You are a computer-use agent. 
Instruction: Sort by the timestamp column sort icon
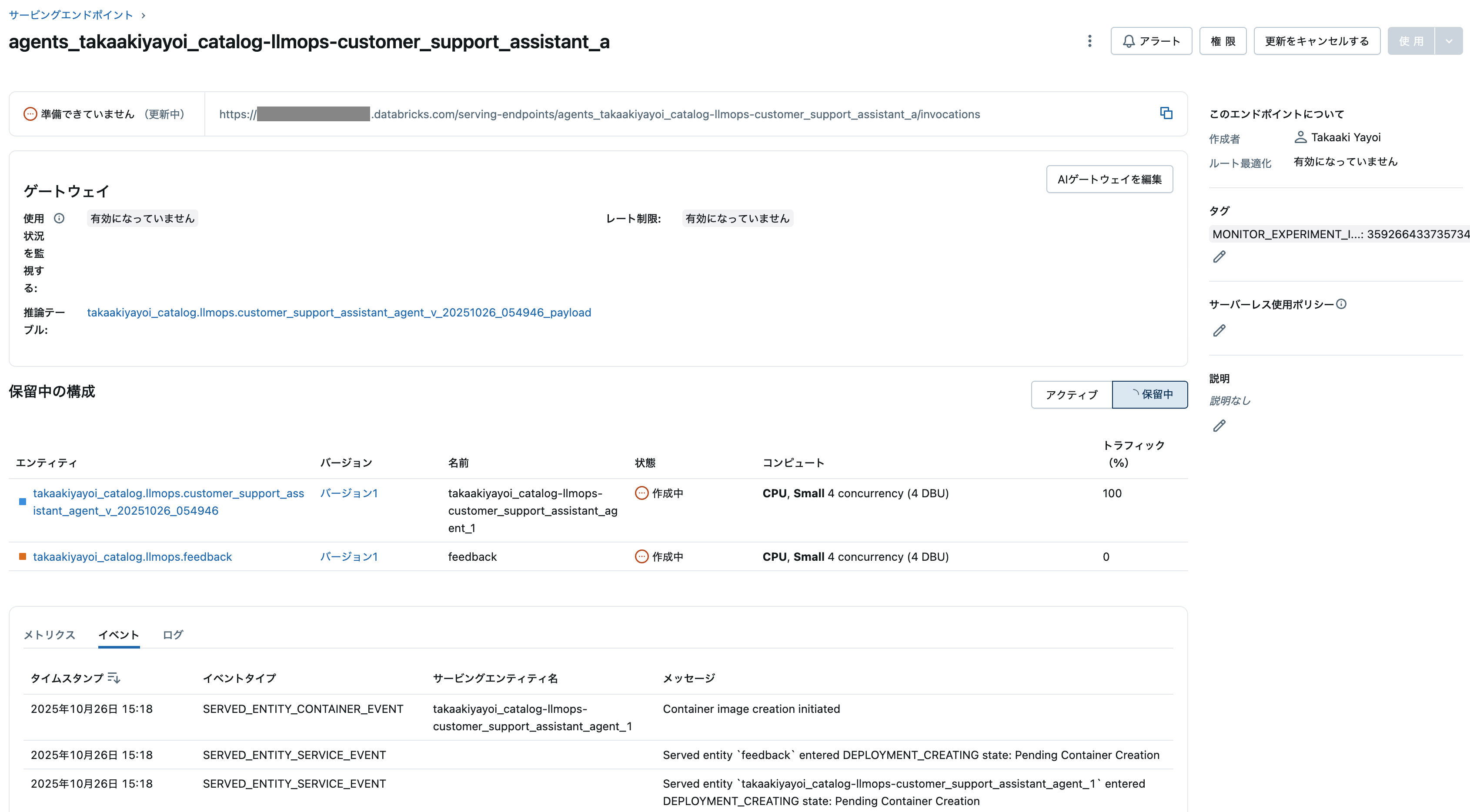(x=114, y=677)
